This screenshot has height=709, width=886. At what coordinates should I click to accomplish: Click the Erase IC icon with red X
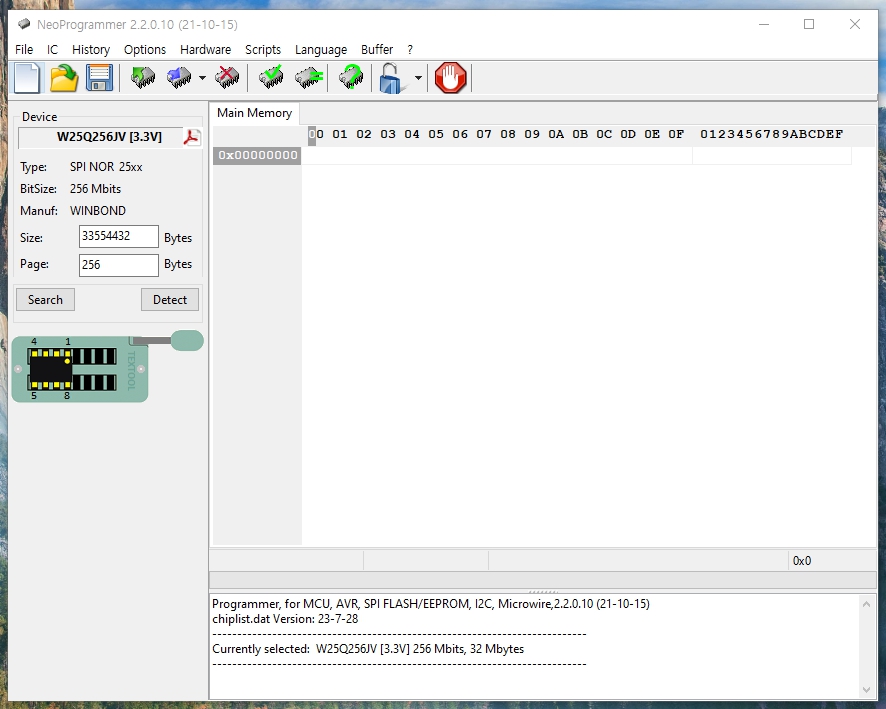[228, 78]
